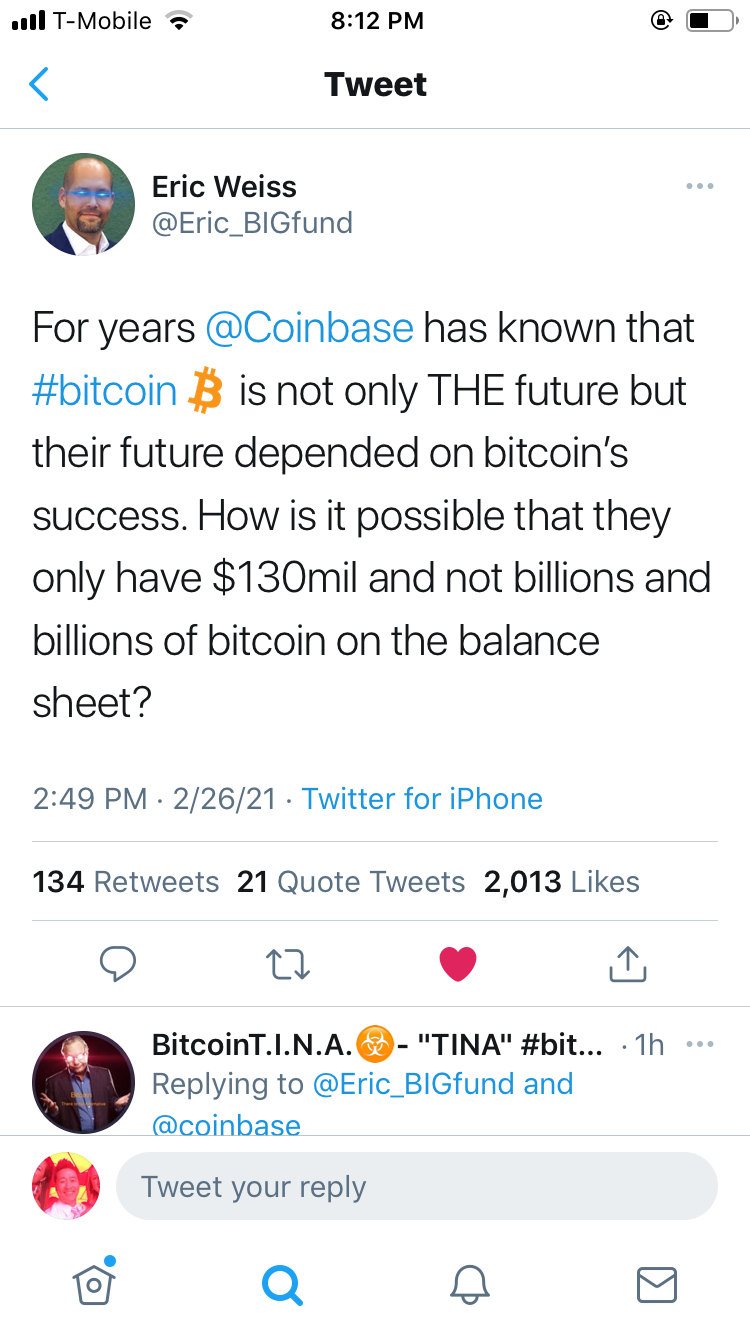750x1334 pixels.
Task: Open the reply speech bubble icon
Action: (118, 963)
